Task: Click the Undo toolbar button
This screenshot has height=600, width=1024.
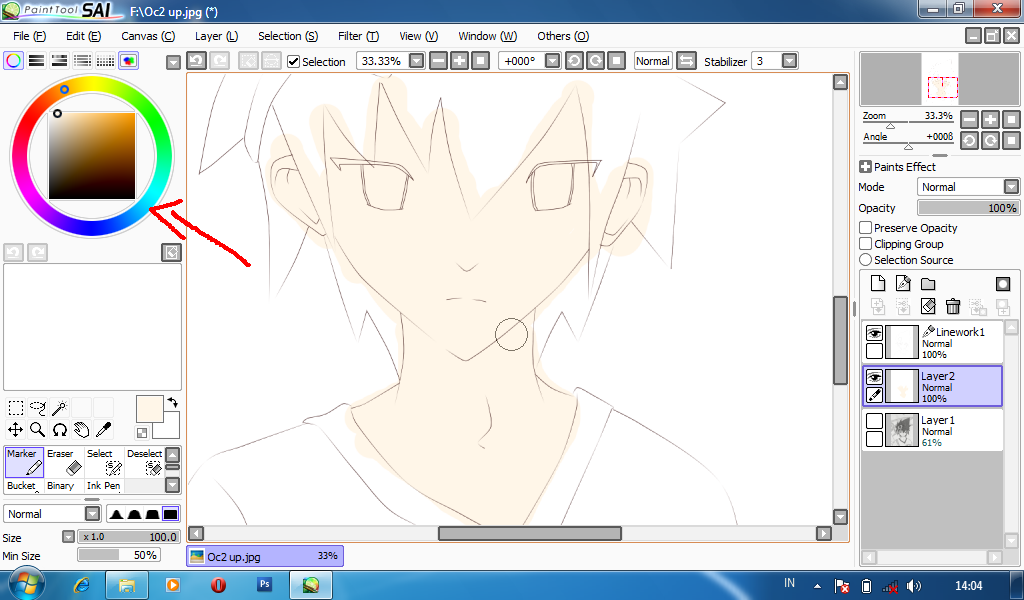Action: tap(197, 61)
